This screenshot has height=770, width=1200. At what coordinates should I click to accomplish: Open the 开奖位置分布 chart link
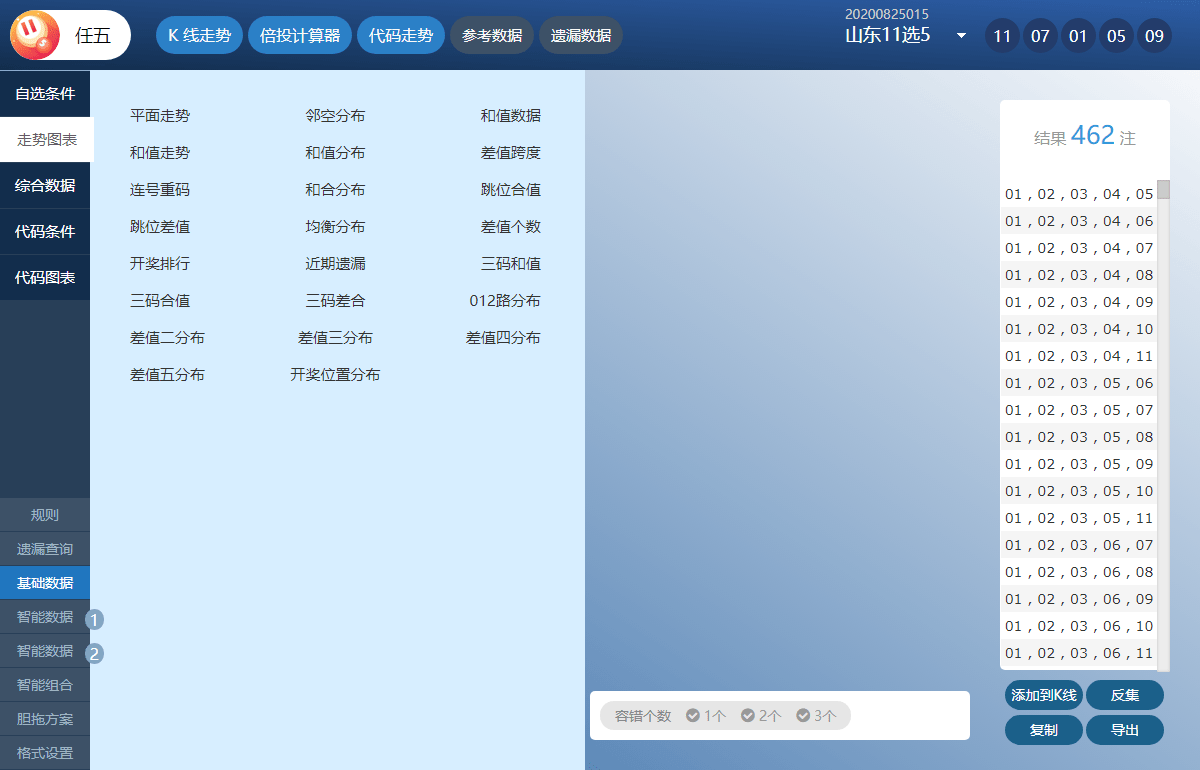point(335,375)
